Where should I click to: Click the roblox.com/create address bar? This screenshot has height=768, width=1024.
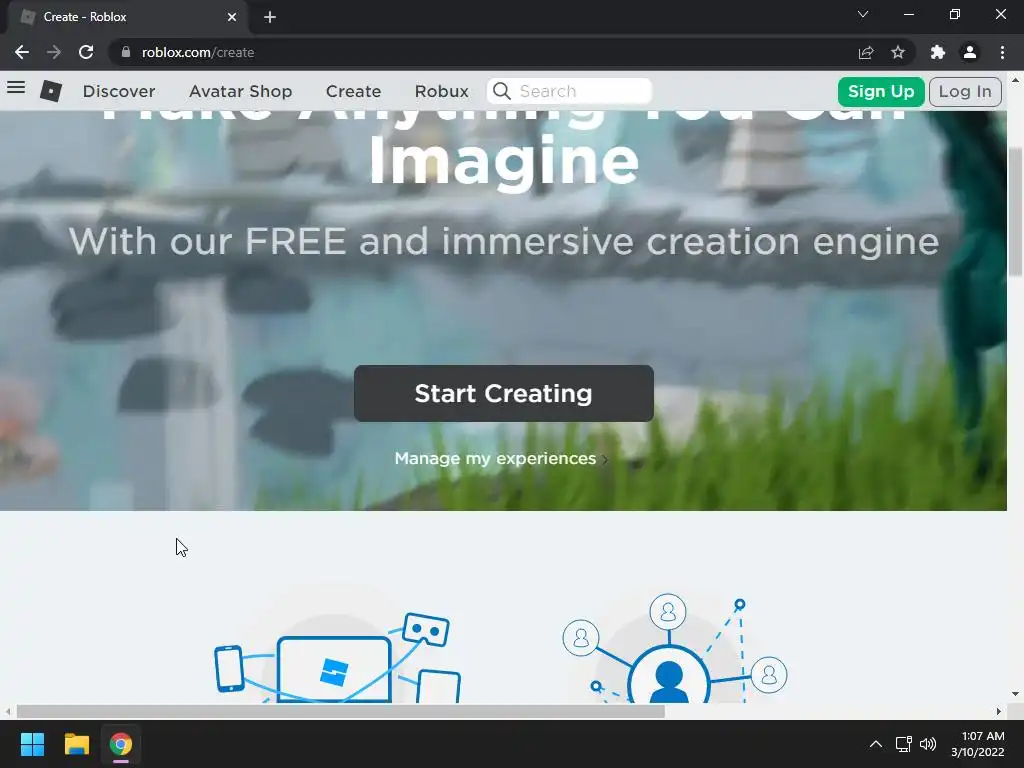point(483,52)
